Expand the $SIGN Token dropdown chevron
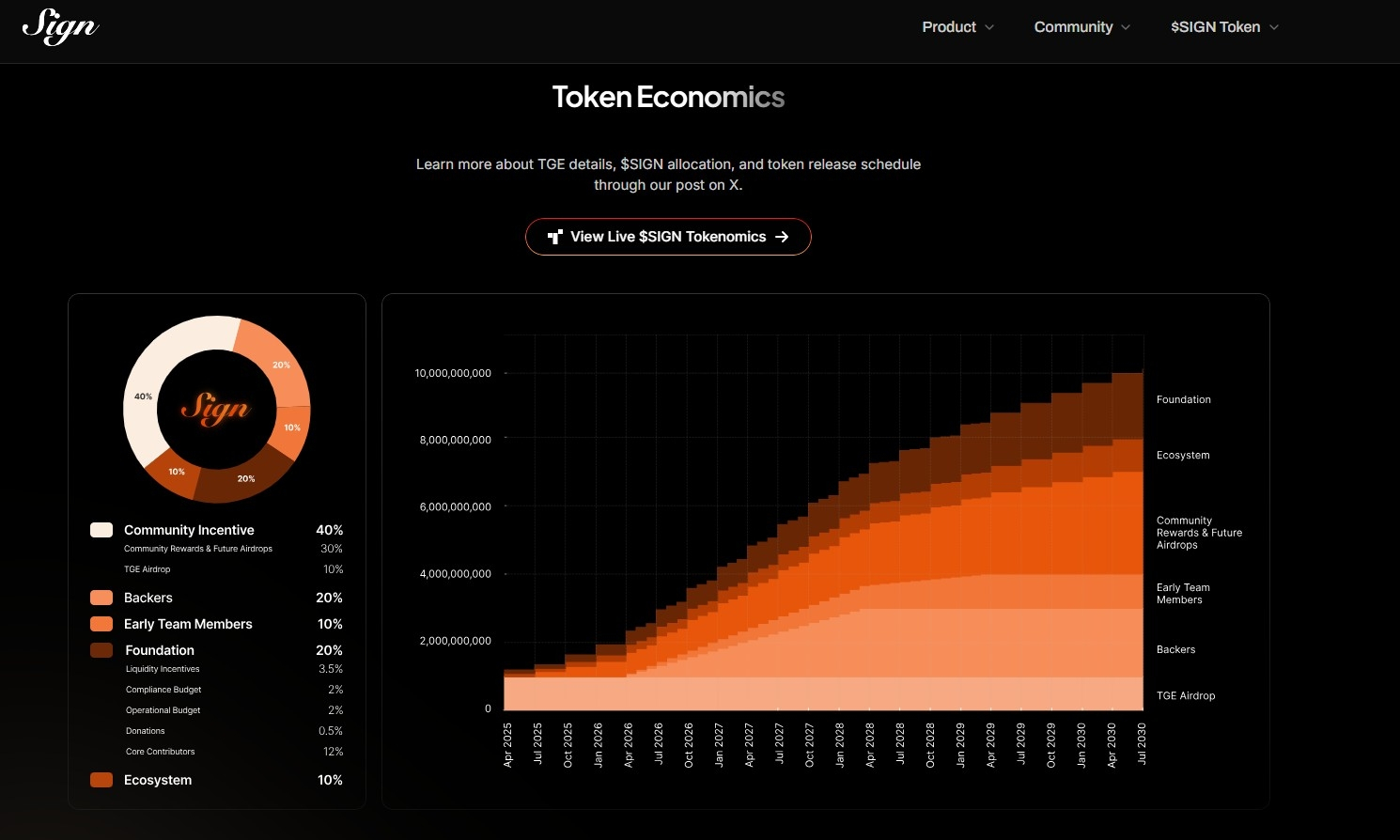 click(x=1274, y=27)
